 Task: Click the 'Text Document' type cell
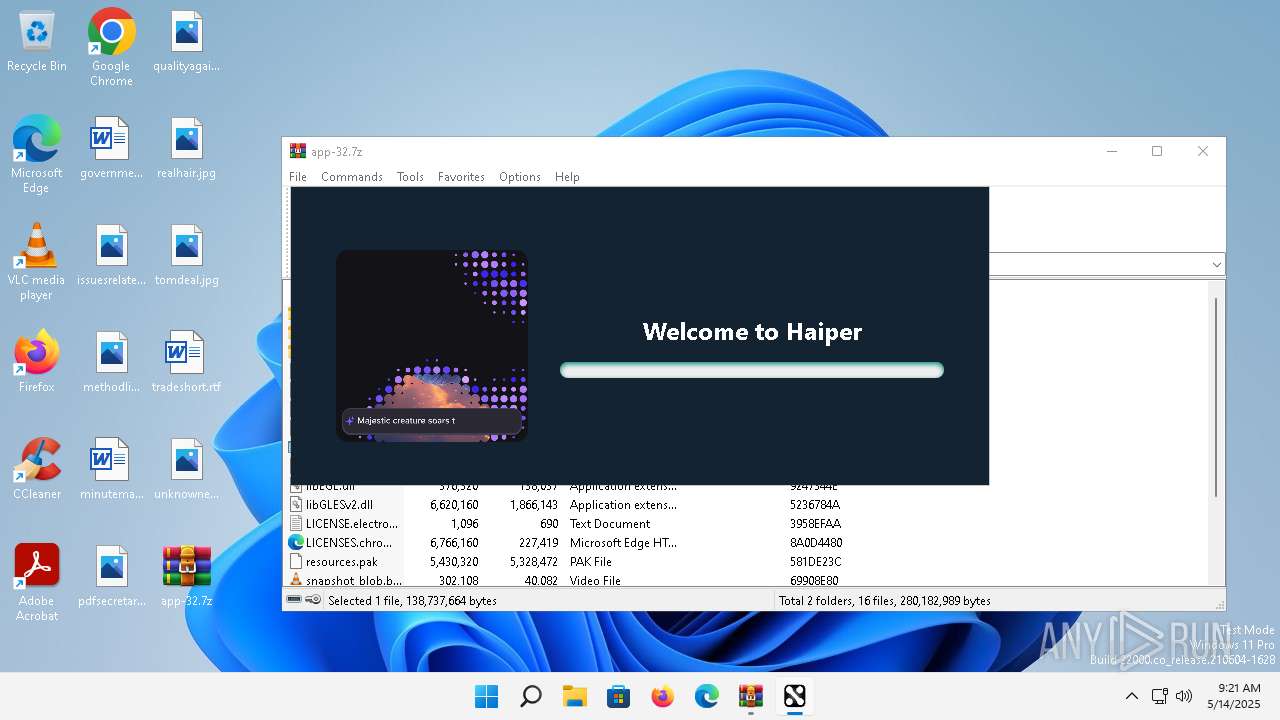click(x=610, y=524)
